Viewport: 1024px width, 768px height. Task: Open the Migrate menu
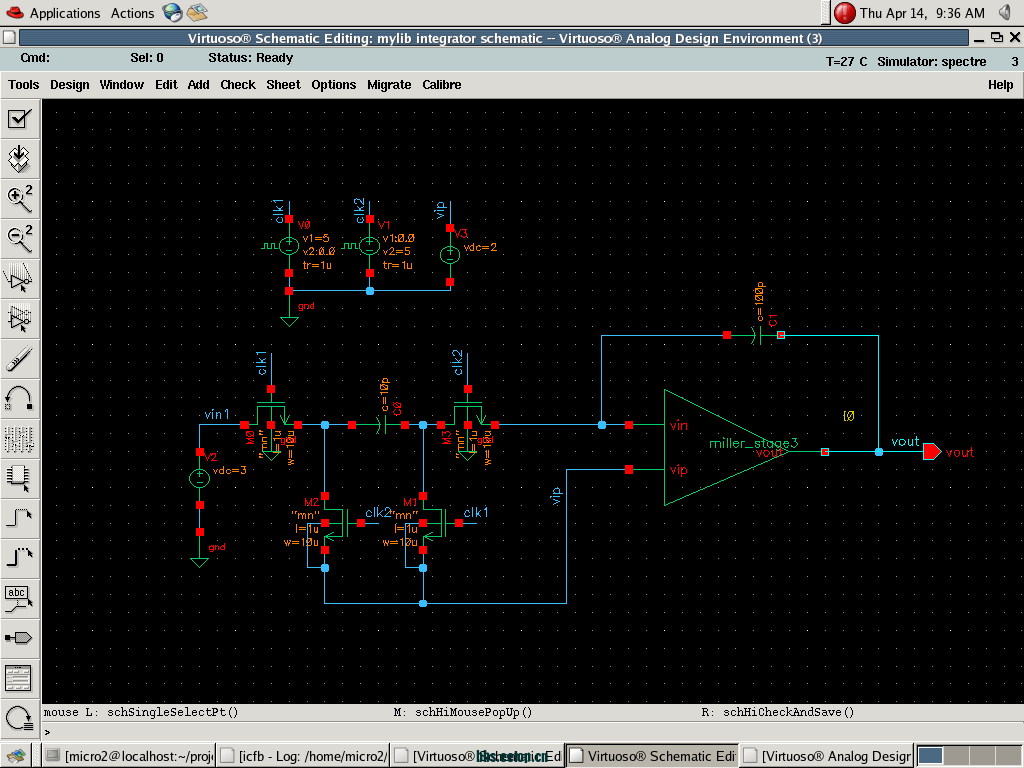pyautogui.click(x=389, y=85)
